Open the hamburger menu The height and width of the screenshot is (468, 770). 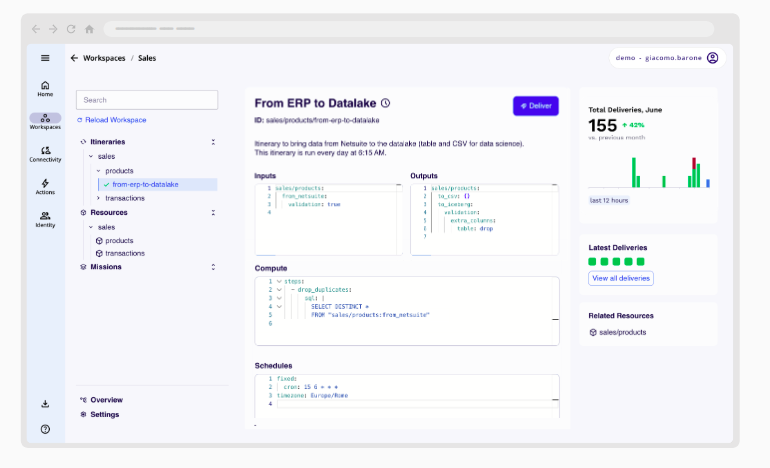pyautogui.click(x=45, y=58)
